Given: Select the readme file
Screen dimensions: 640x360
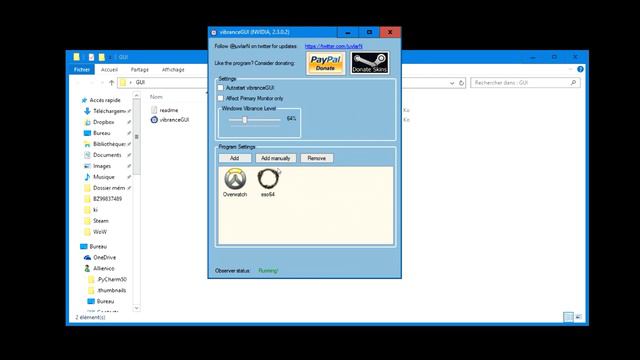Looking at the screenshot, I should click(164, 110).
